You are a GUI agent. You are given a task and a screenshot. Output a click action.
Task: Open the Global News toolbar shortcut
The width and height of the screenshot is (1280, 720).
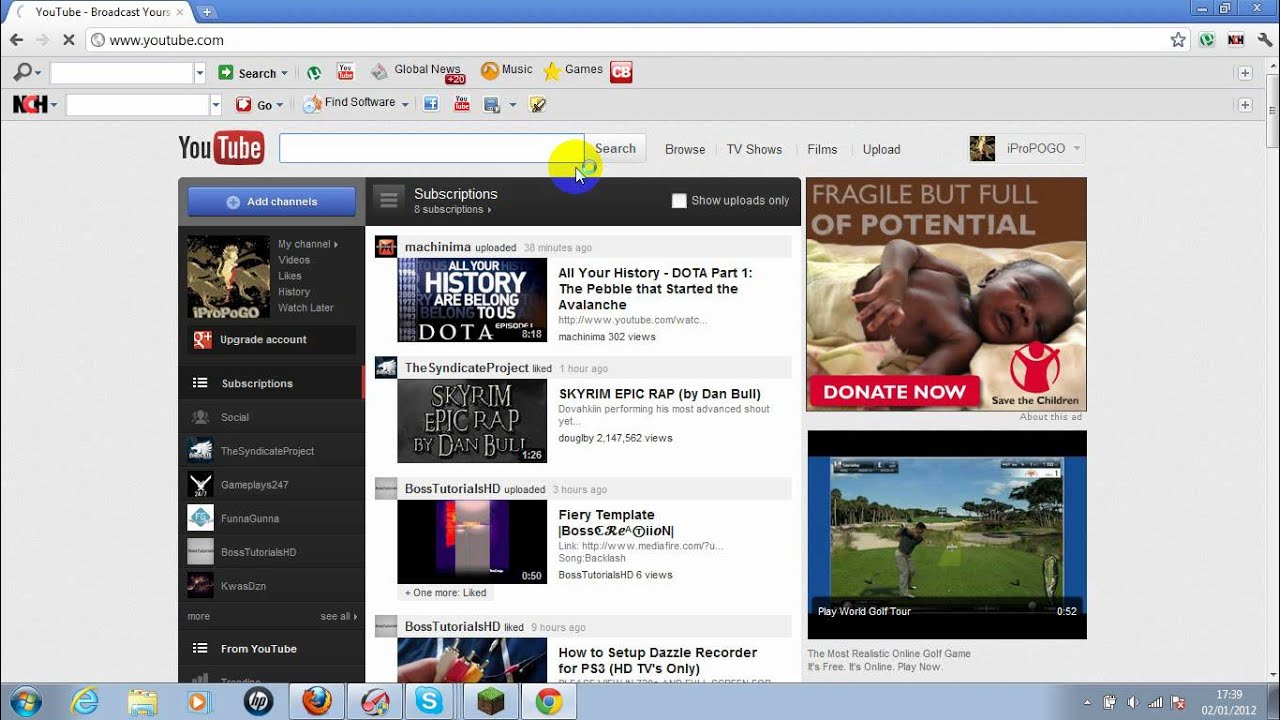(416, 71)
